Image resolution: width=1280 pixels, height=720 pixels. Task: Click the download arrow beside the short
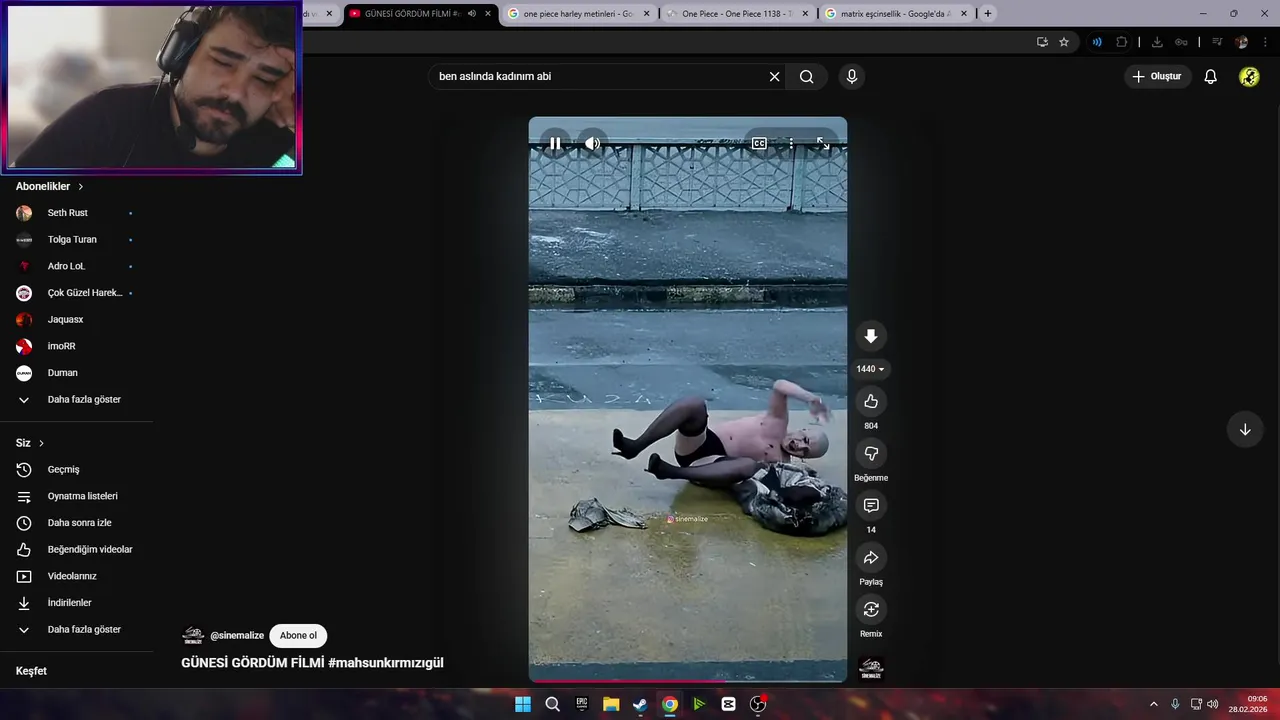pos(871,337)
